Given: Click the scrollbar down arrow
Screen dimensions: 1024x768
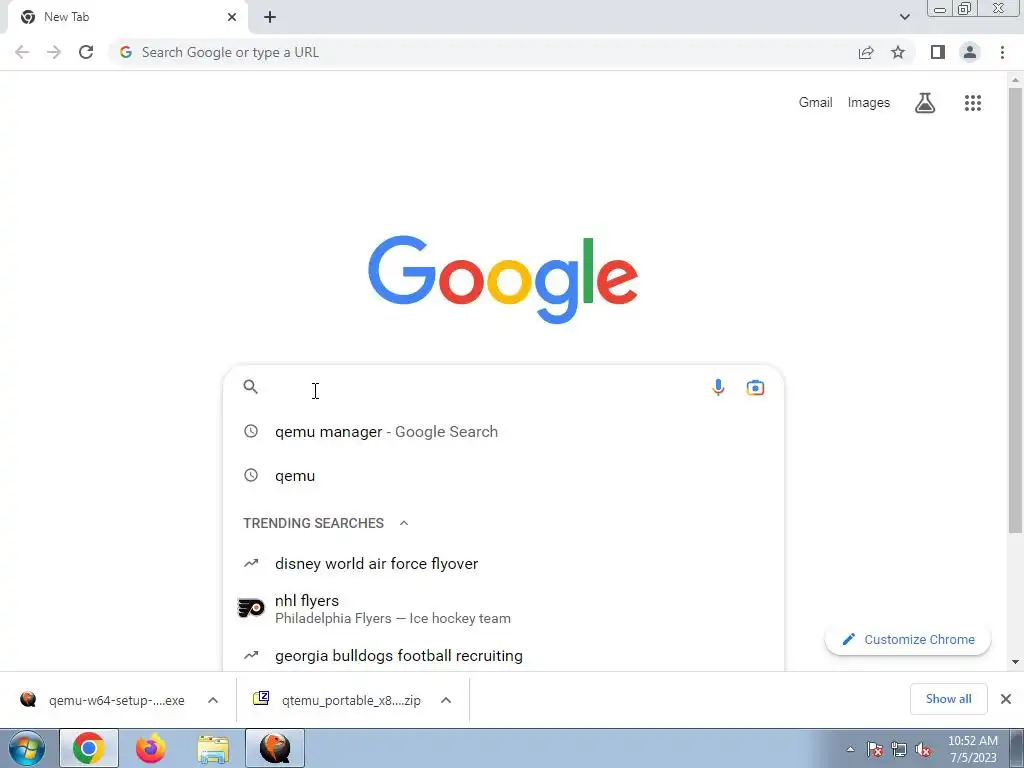Looking at the screenshot, I should 1015,662.
